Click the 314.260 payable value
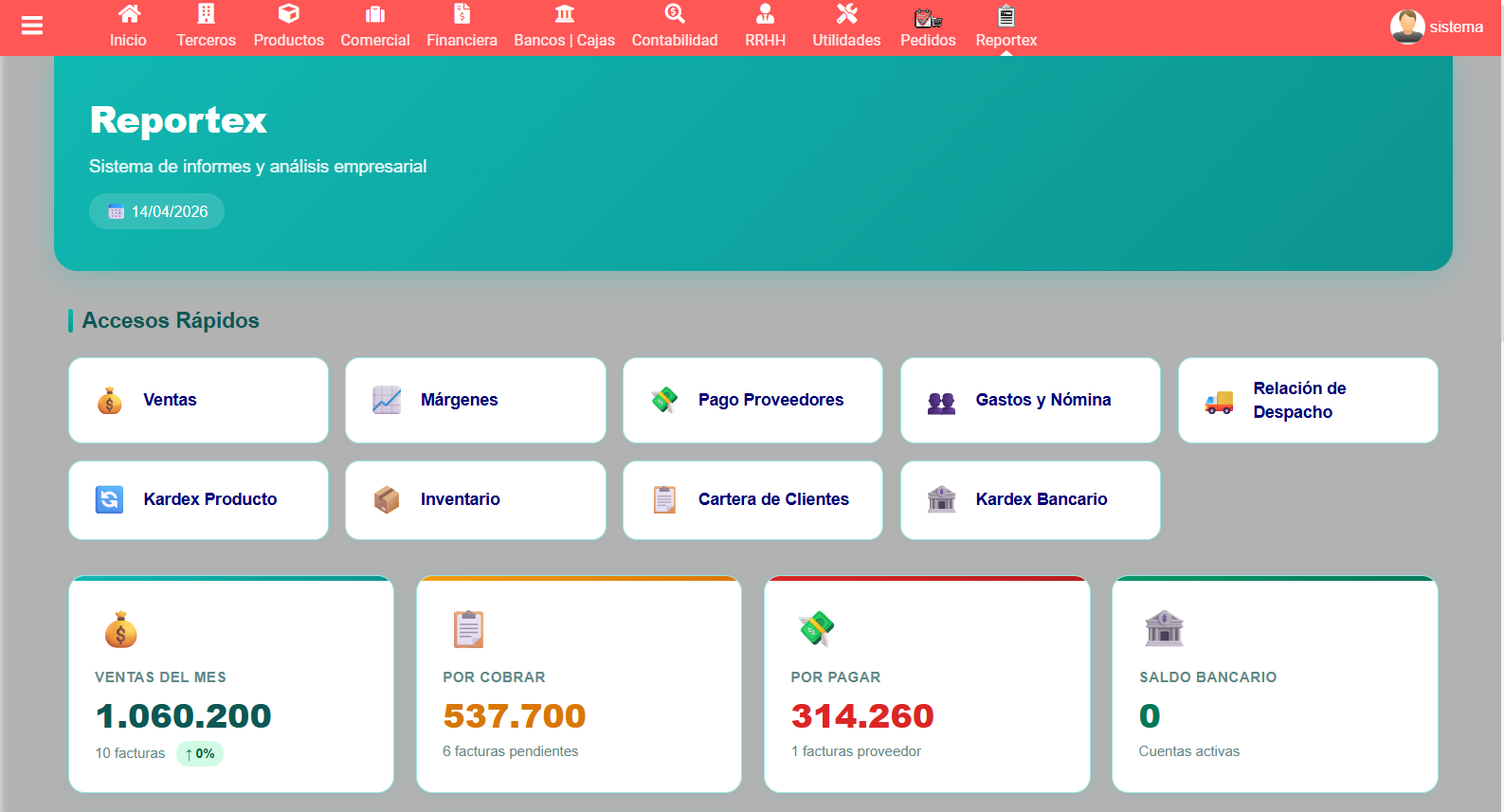The height and width of the screenshot is (812, 1504). 862,716
